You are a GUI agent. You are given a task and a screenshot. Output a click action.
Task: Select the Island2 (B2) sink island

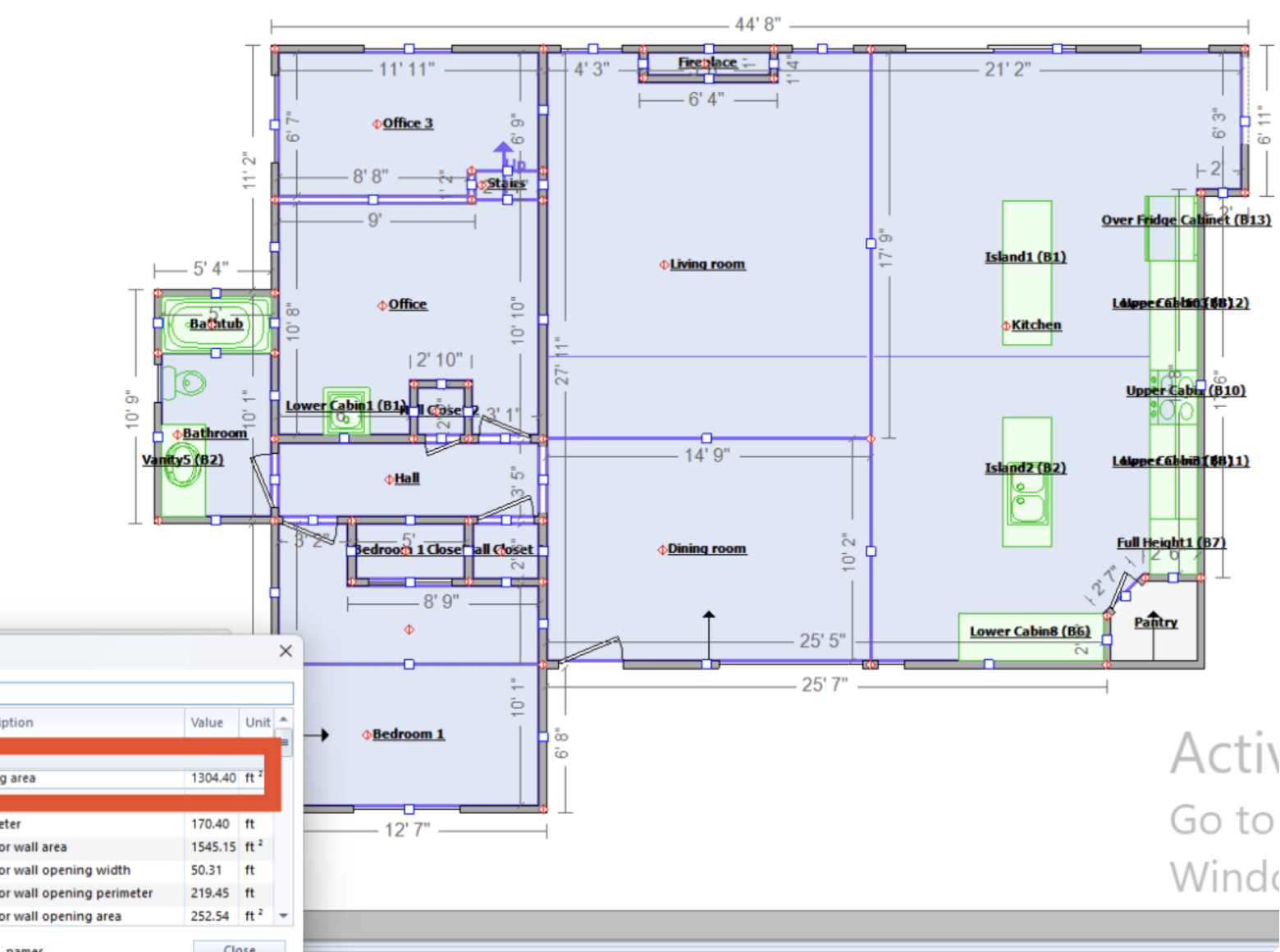pyautogui.click(x=1026, y=482)
